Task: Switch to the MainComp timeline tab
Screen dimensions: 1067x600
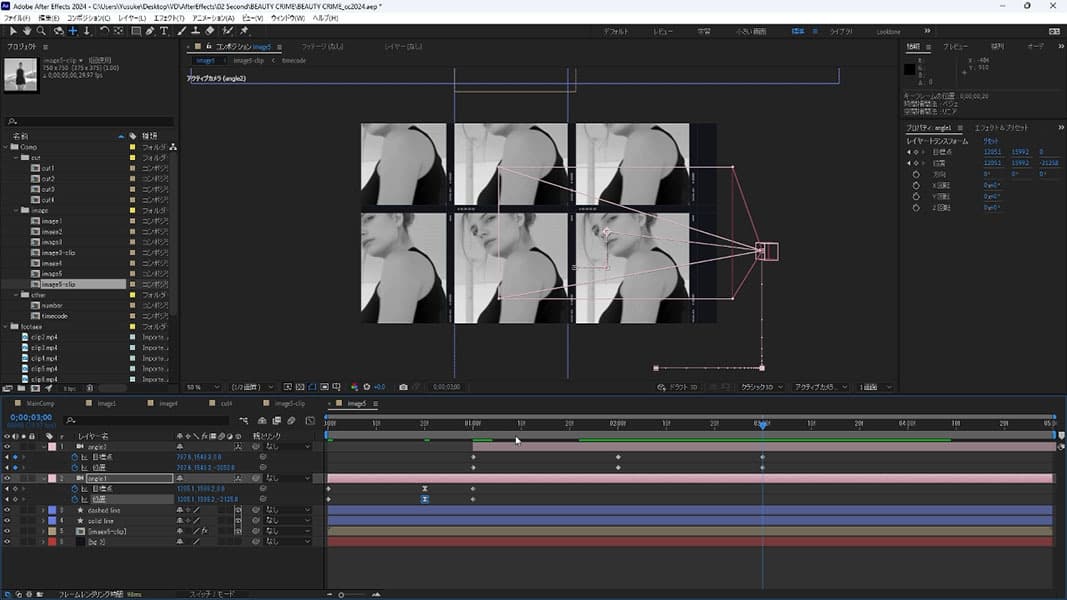Action: coord(40,403)
